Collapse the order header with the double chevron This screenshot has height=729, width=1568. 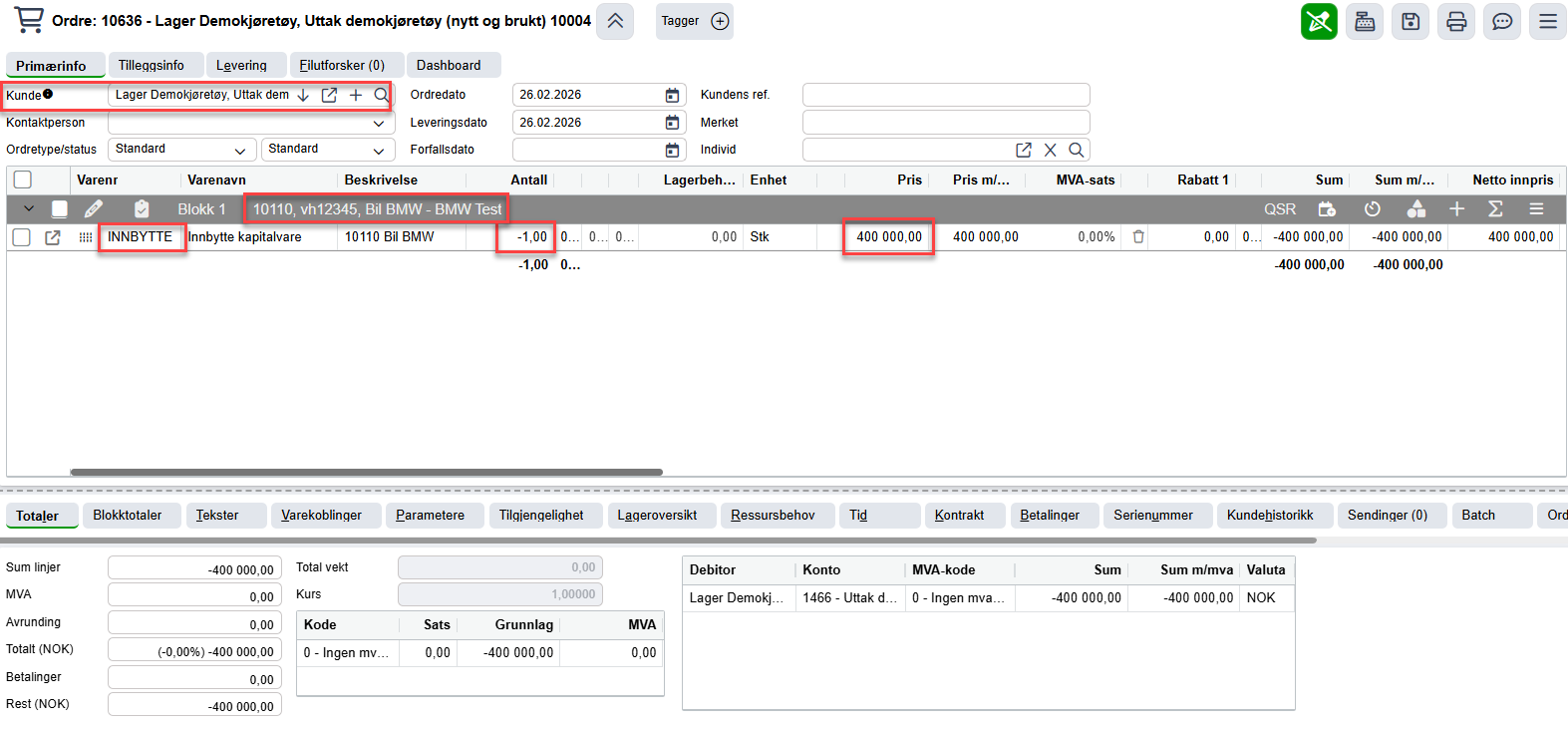click(615, 21)
